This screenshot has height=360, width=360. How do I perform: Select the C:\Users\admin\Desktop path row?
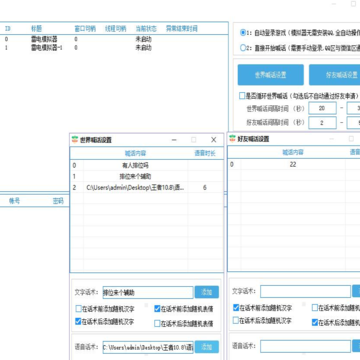pyautogui.click(x=147, y=188)
